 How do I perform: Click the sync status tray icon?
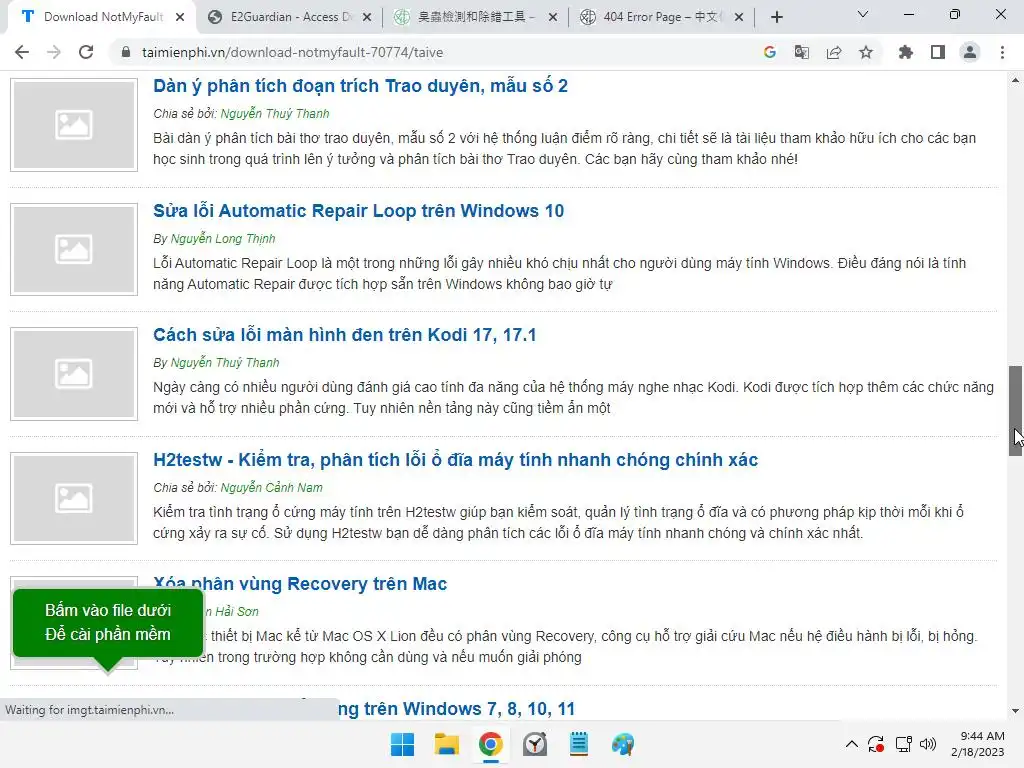click(876, 744)
